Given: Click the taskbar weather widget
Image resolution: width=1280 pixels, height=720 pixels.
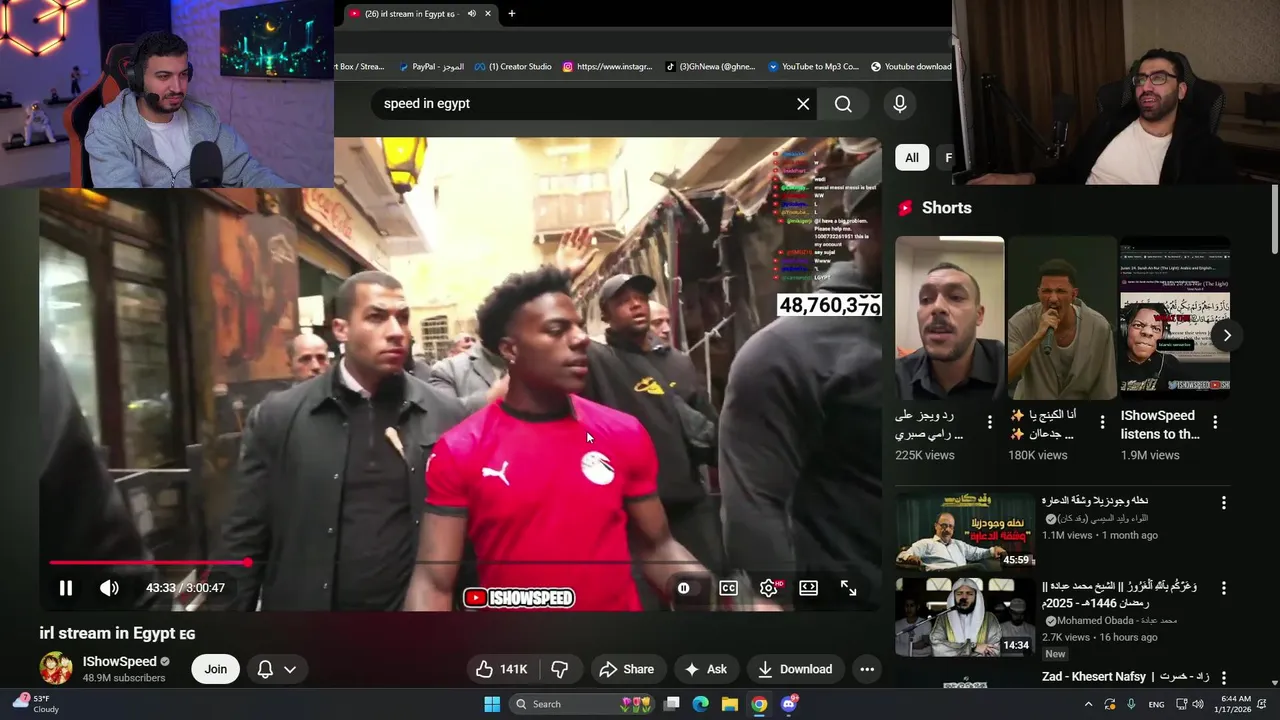Looking at the screenshot, I should click(x=35, y=704).
